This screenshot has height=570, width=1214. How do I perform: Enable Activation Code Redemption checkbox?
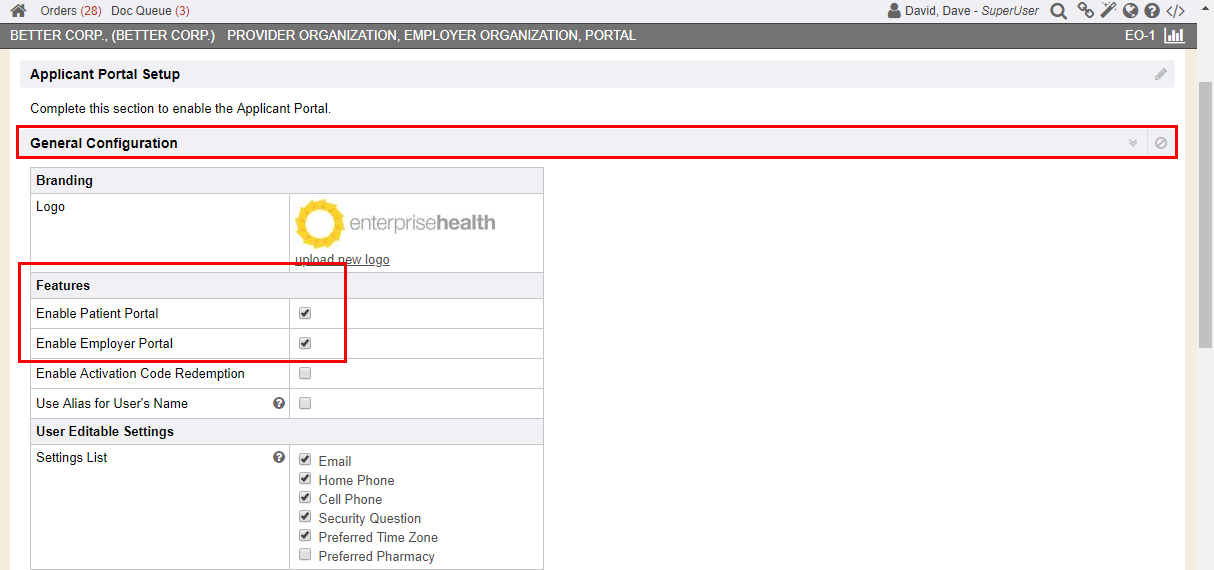click(x=305, y=373)
